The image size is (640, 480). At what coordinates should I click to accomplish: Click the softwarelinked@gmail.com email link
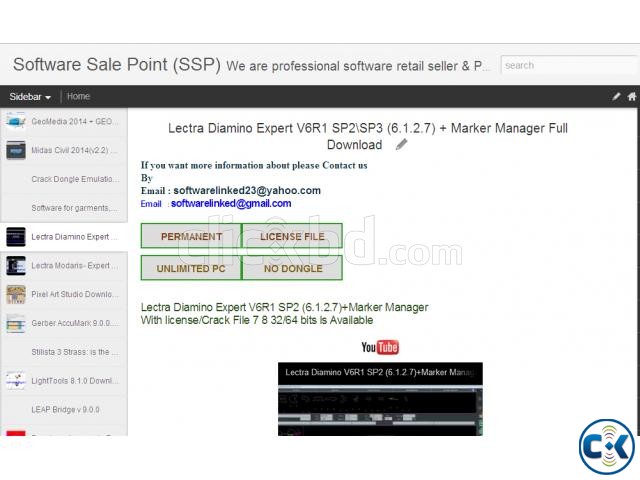pos(231,203)
